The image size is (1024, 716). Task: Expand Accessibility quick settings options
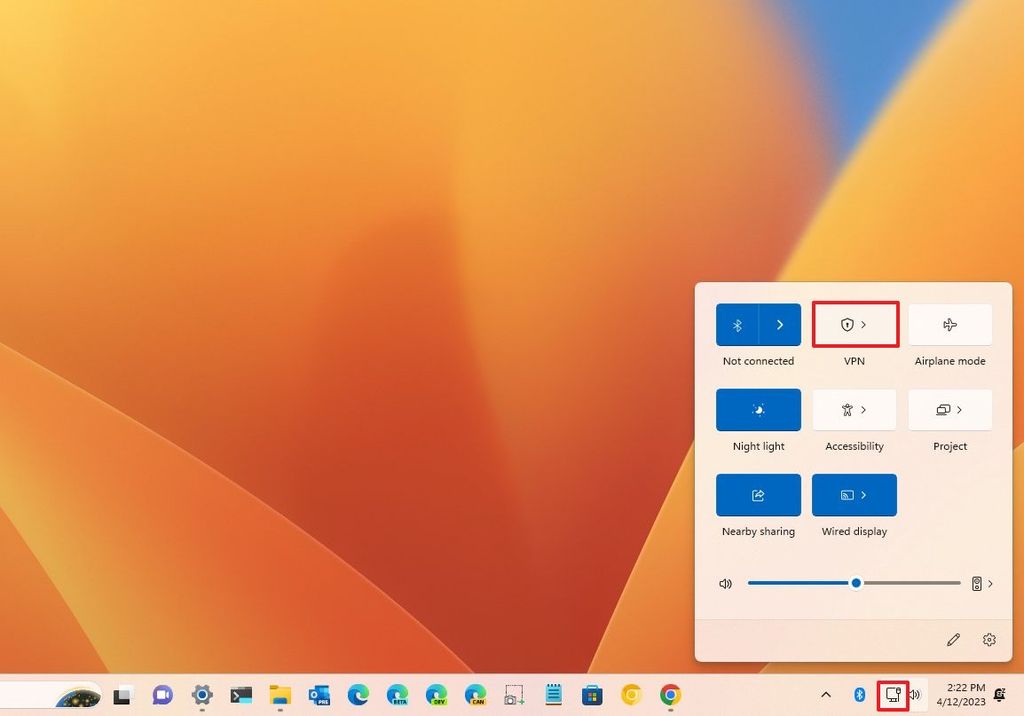tap(866, 409)
